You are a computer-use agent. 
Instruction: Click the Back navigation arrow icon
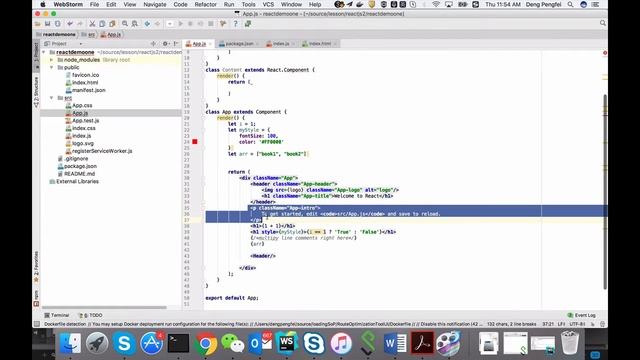click(x=147, y=24)
